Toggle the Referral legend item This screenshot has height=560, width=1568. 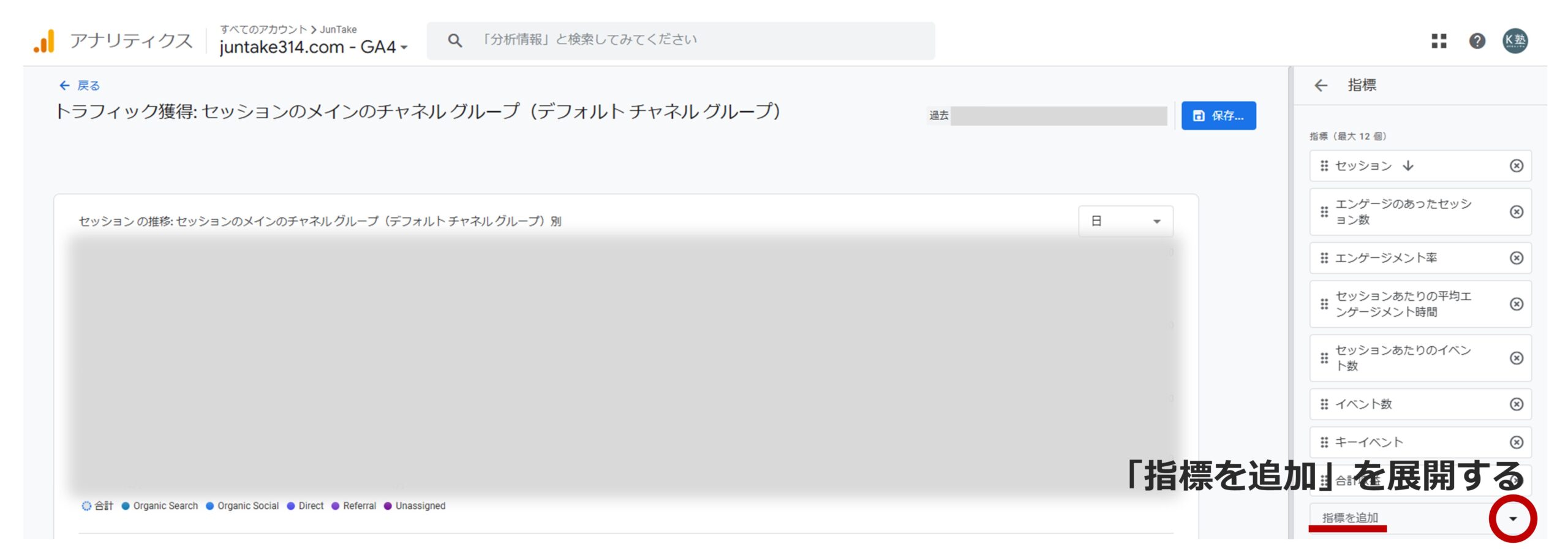[354, 506]
